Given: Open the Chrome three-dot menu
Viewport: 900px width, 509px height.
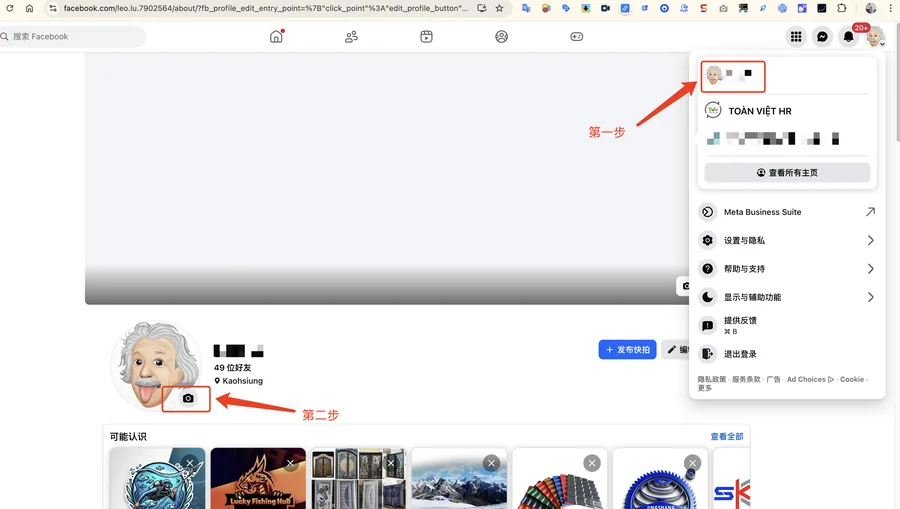Looking at the screenshot, I should pyautogui.click(x=891, y=8).
